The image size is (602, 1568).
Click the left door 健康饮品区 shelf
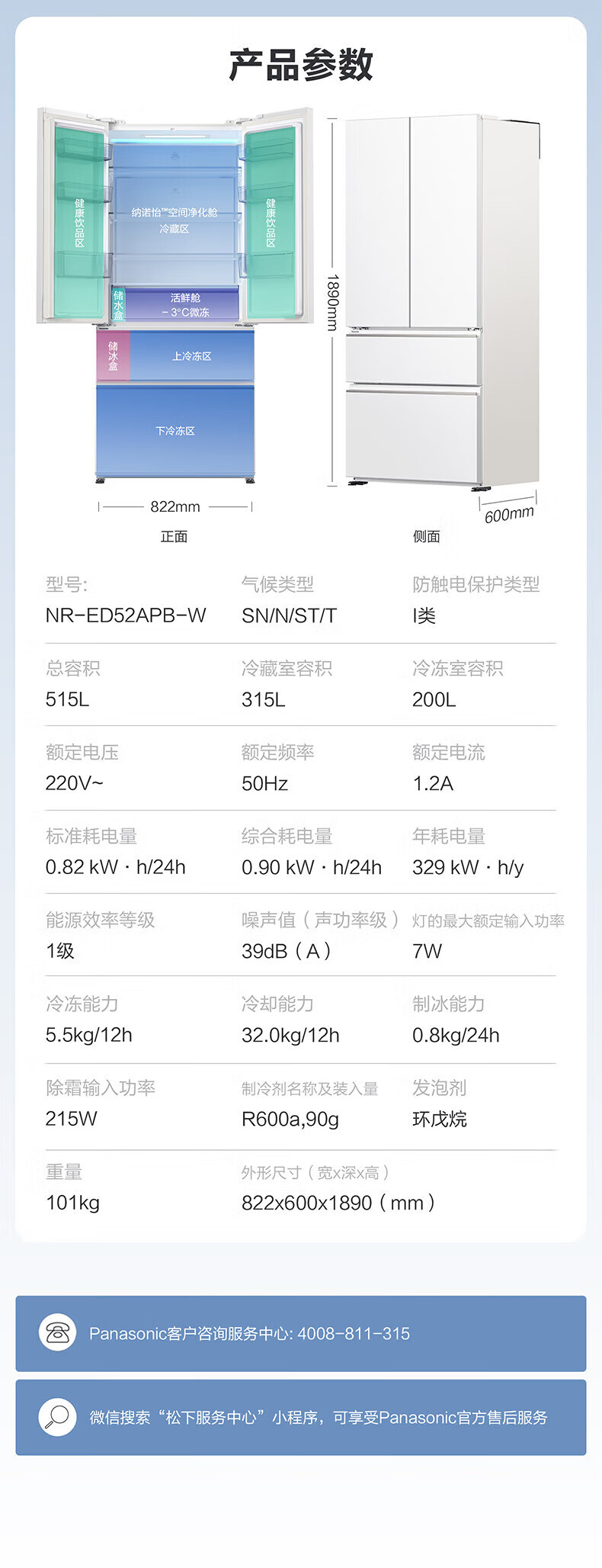(79, 223)
